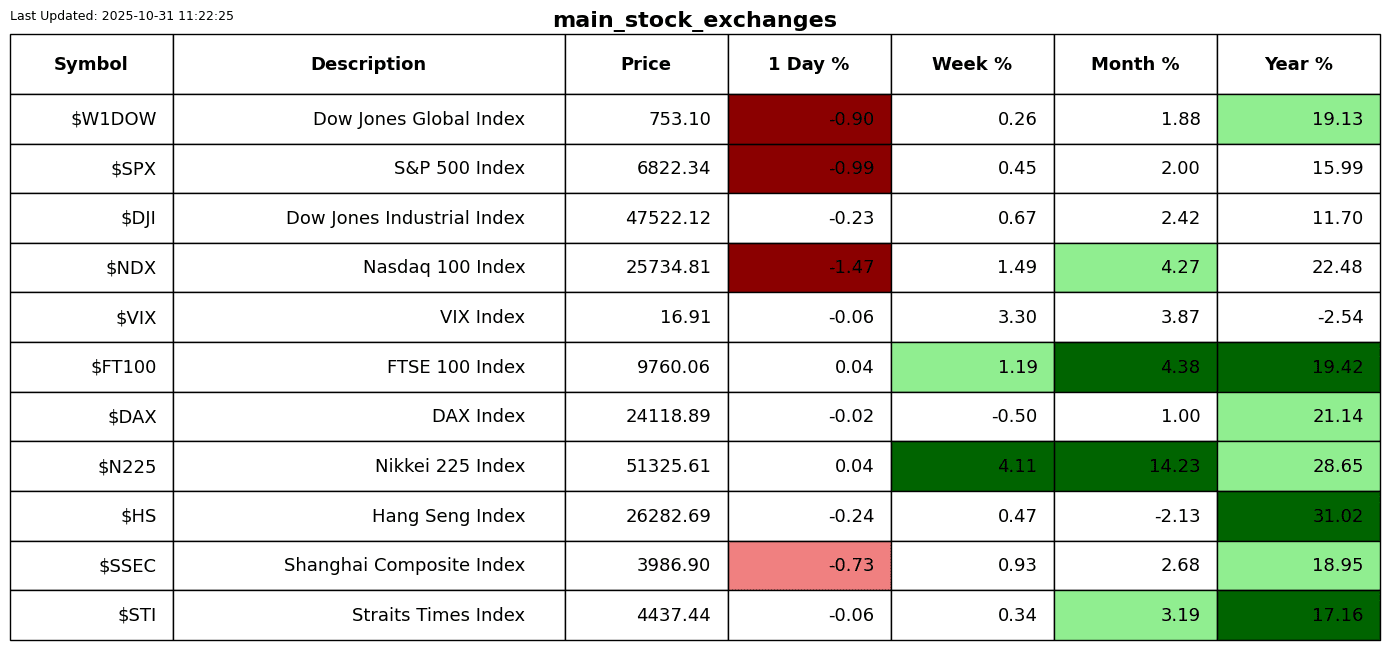The width and height of the screenshot is (1390, 650).
Task: Select the $NDX symbol cell
Action: click(x=131, y=268)
